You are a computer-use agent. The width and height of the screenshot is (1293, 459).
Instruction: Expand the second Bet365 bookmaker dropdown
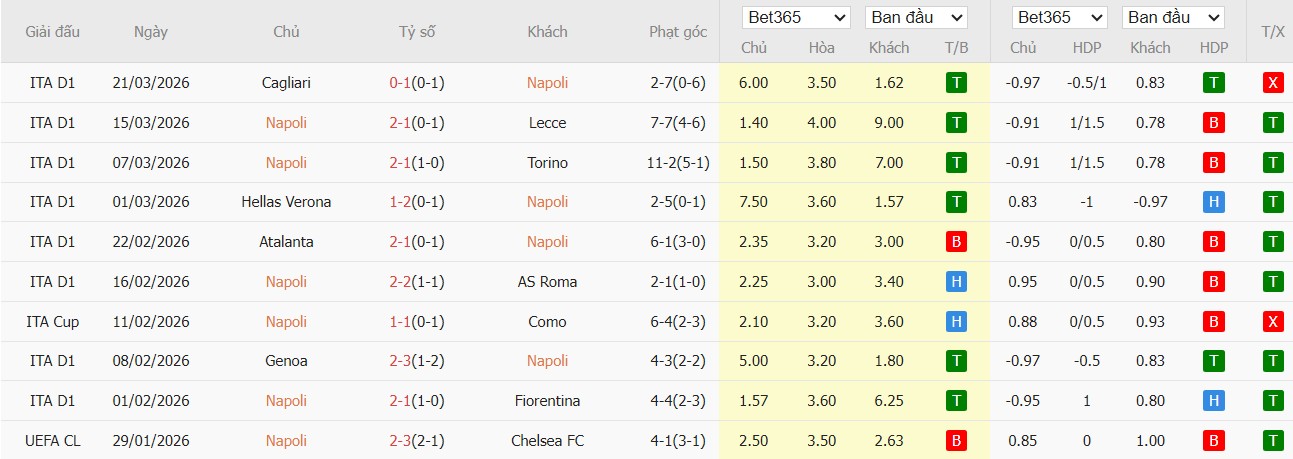pos(1059,18)
